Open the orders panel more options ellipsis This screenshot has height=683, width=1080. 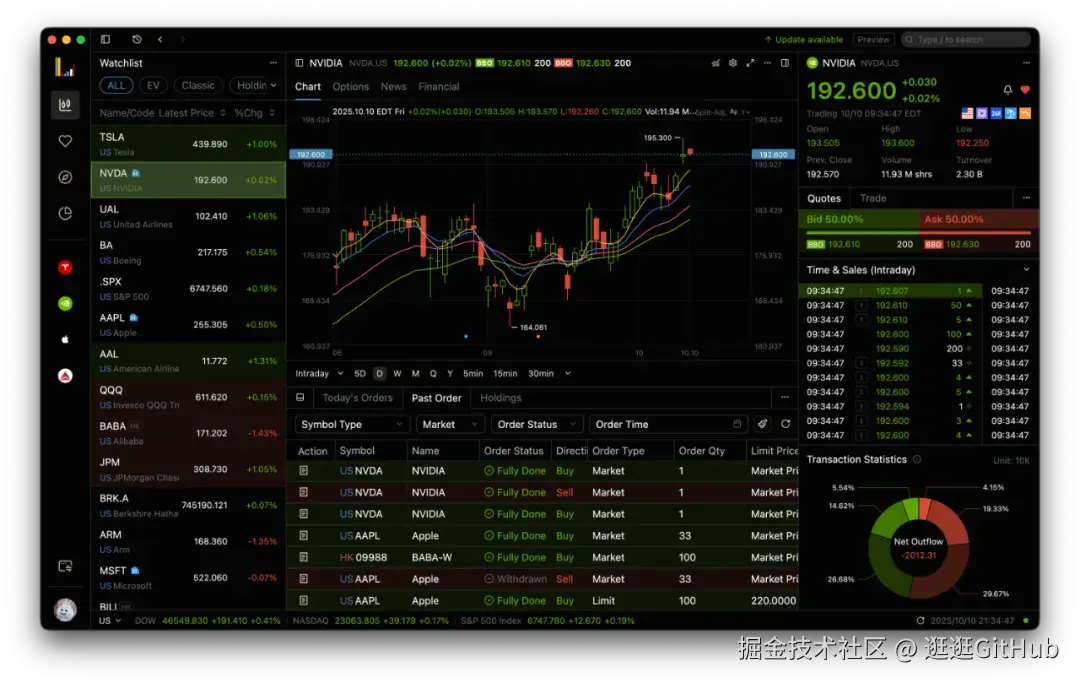point(785,397)
